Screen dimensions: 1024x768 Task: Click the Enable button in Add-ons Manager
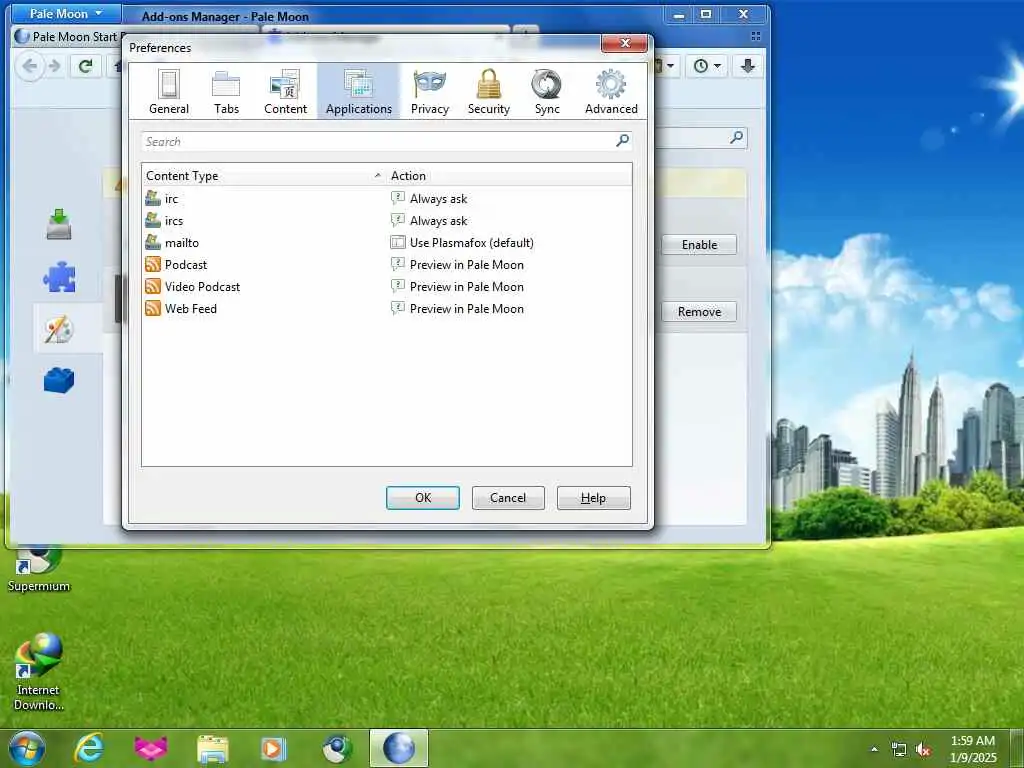tap(699, 245)
